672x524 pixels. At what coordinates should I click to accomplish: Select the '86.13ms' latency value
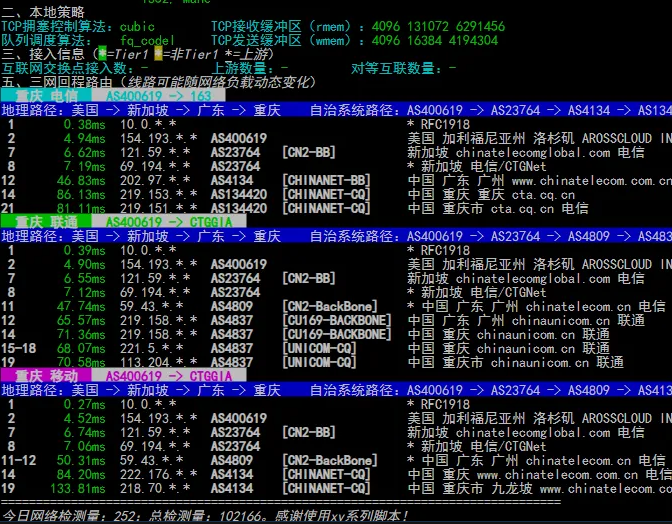point(81,195)
